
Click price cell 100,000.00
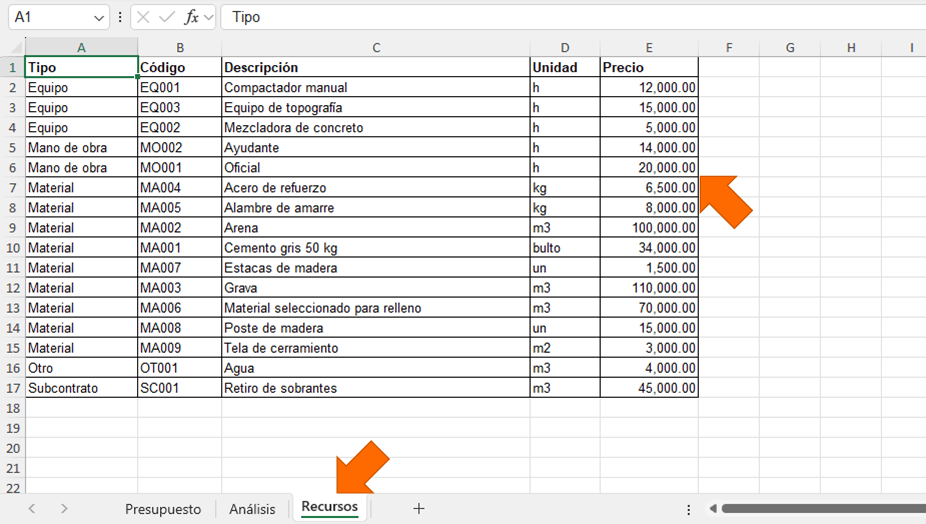(x=649, y=228)
